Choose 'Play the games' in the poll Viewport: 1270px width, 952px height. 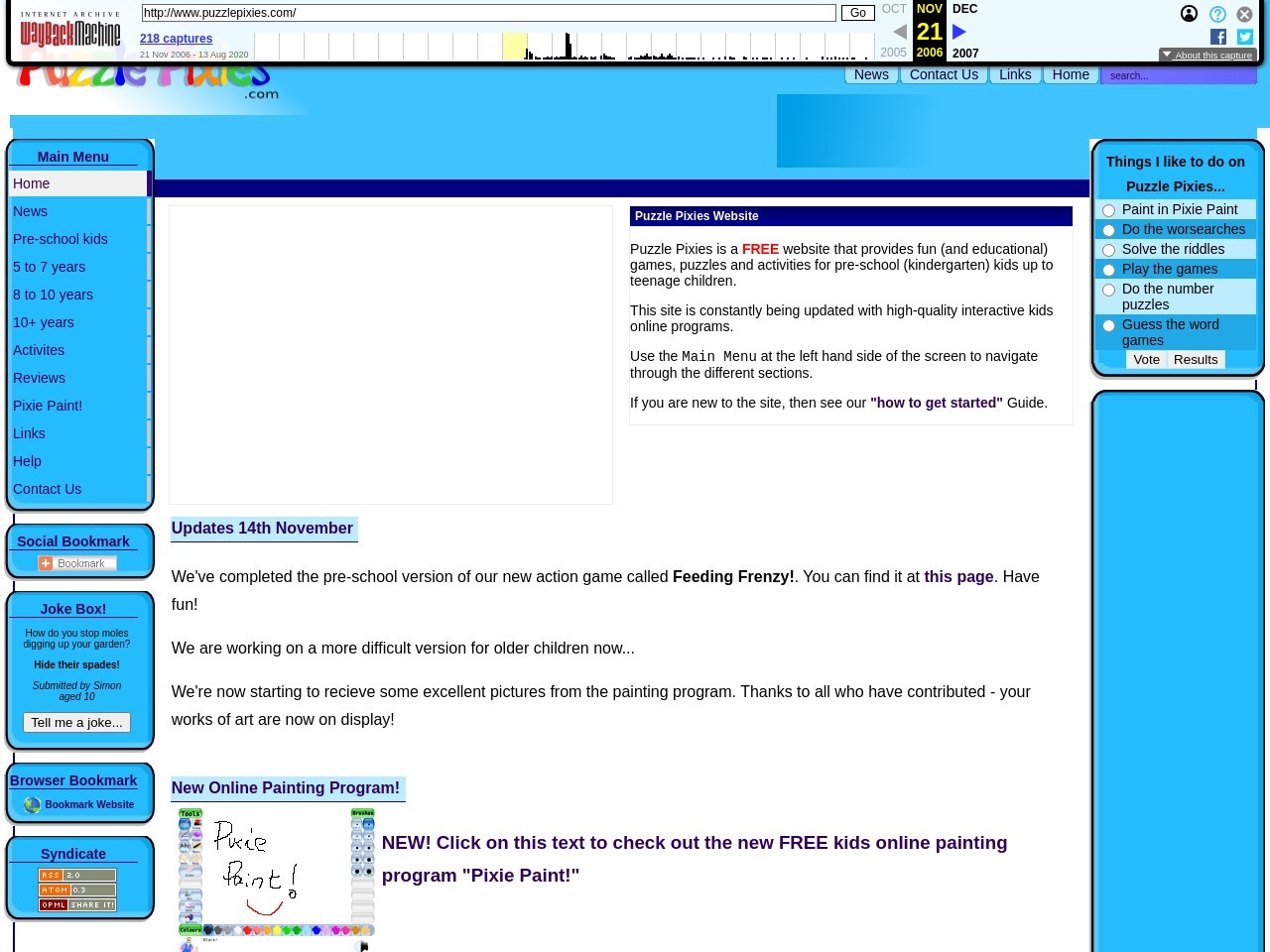point(1109,270)
